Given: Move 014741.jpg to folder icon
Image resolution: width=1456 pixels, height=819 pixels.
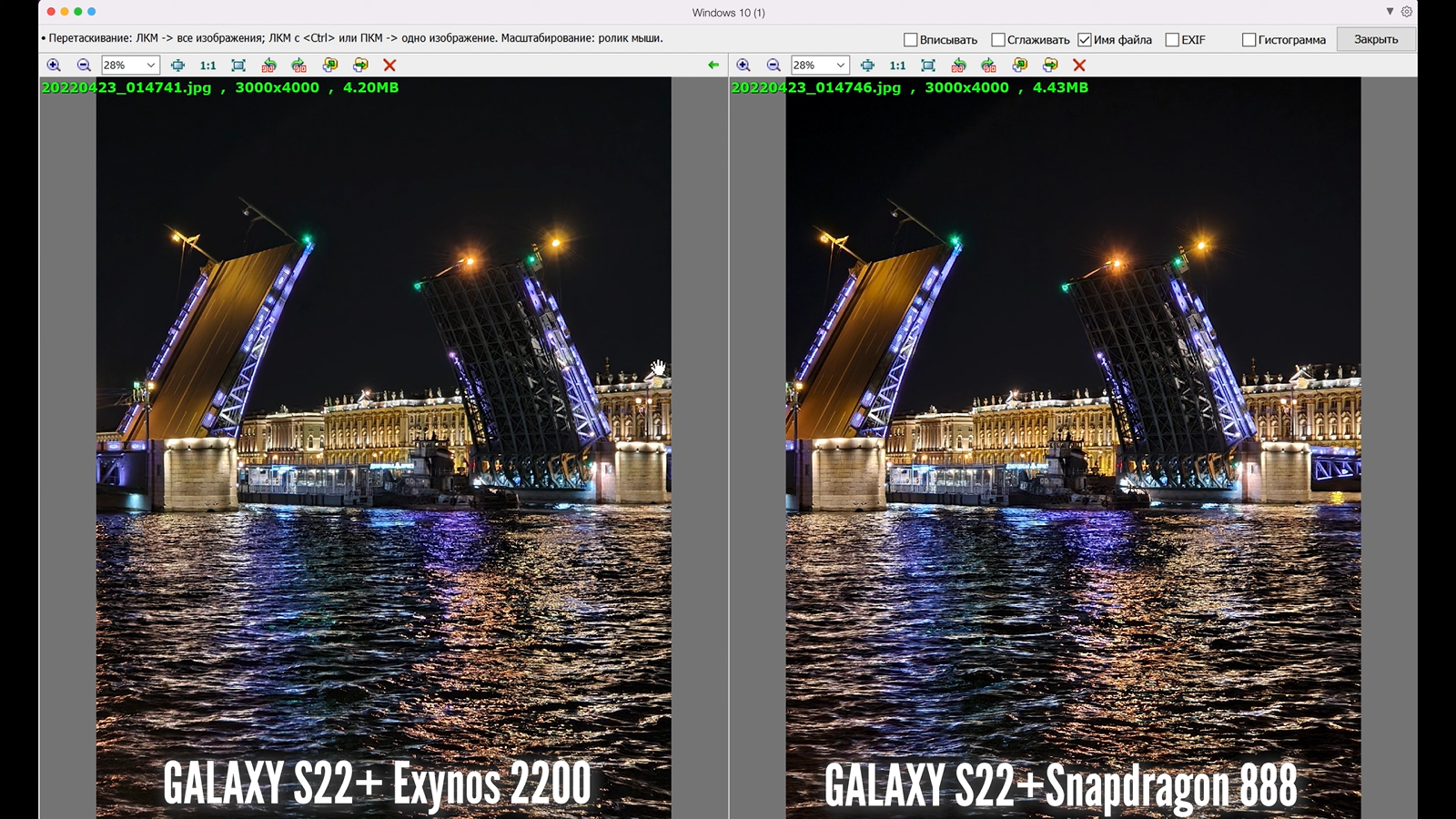Looking at the screenshot, I should [360, 66].
